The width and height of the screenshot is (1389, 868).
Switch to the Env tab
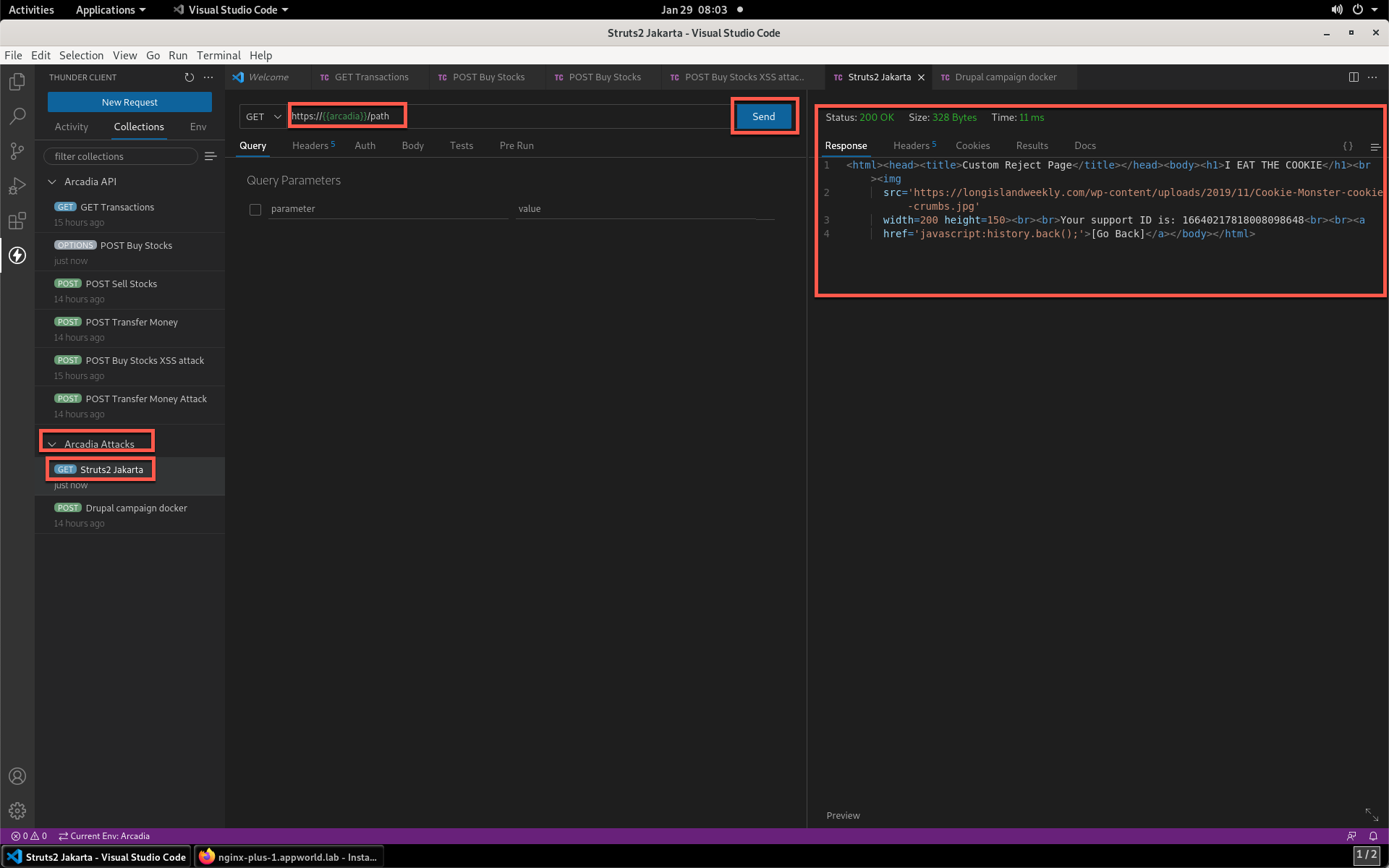[x=198, y=127]
